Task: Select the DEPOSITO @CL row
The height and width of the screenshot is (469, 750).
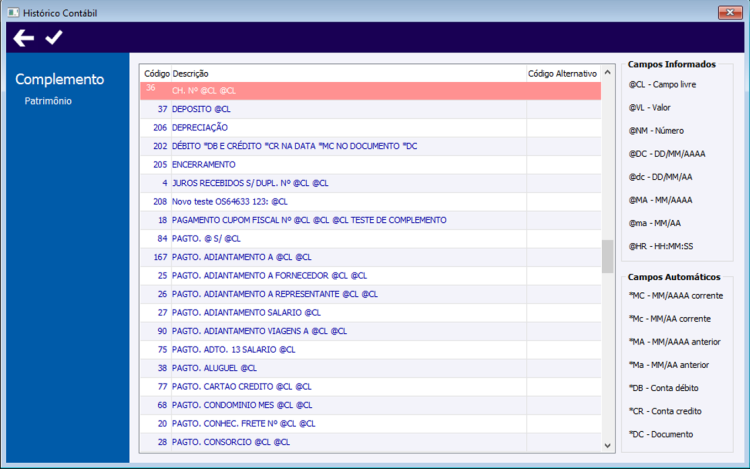Action: [x=371, y=109]
